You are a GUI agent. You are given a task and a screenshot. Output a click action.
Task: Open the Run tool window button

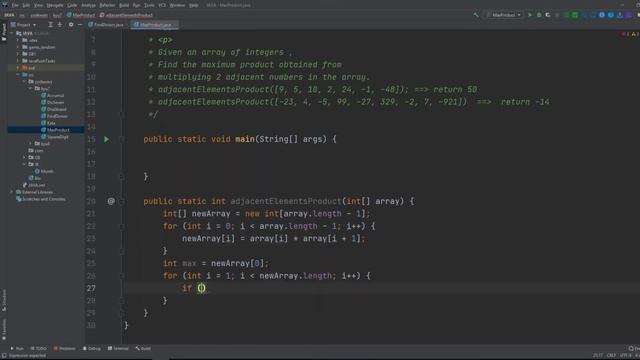[x=17, y=349]
